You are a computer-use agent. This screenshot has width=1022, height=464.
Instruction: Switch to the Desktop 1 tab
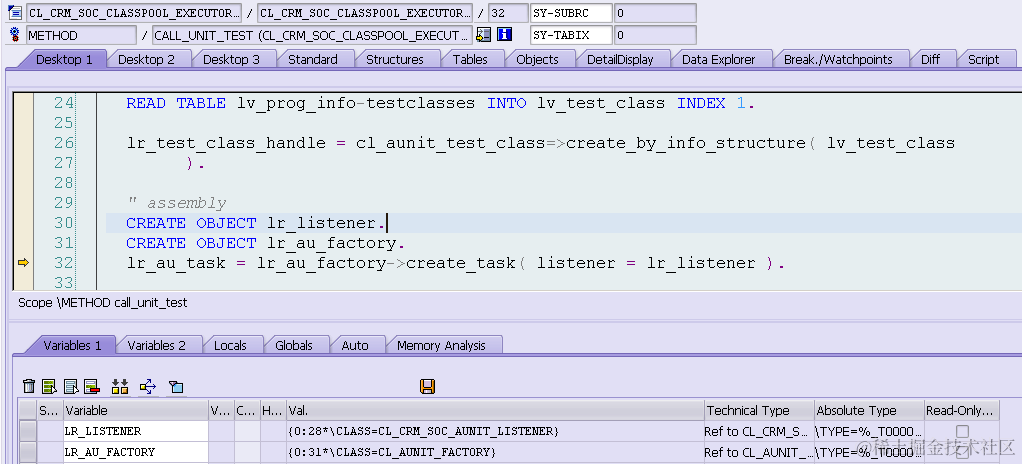coord(64,59)
